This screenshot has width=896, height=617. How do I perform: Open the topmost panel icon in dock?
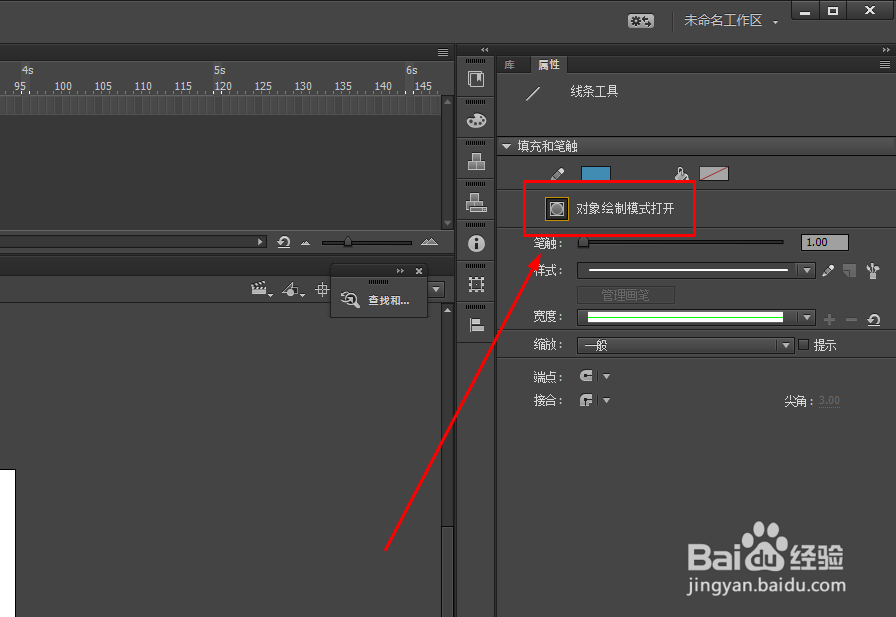pos(476,79)
